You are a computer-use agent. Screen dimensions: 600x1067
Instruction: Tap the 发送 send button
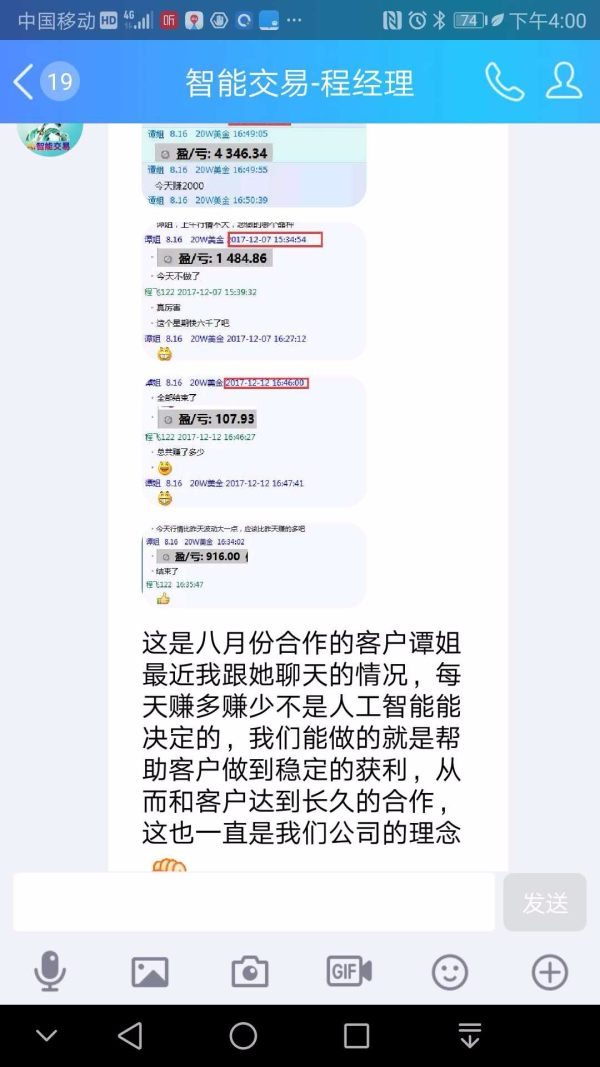pyautogui.click(x=545, y=902)
